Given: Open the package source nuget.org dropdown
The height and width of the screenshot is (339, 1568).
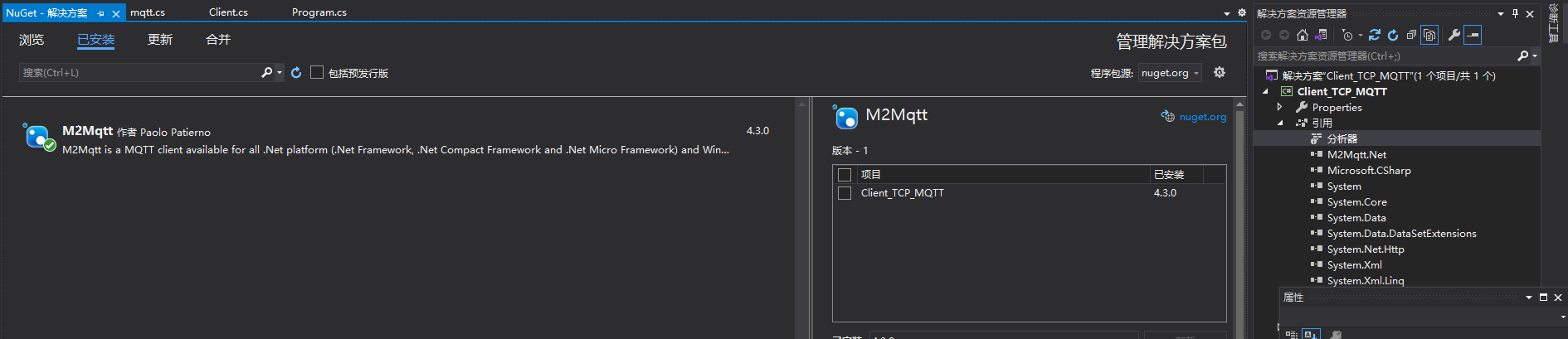Looking at the screenshot, I should [1170, 73].
